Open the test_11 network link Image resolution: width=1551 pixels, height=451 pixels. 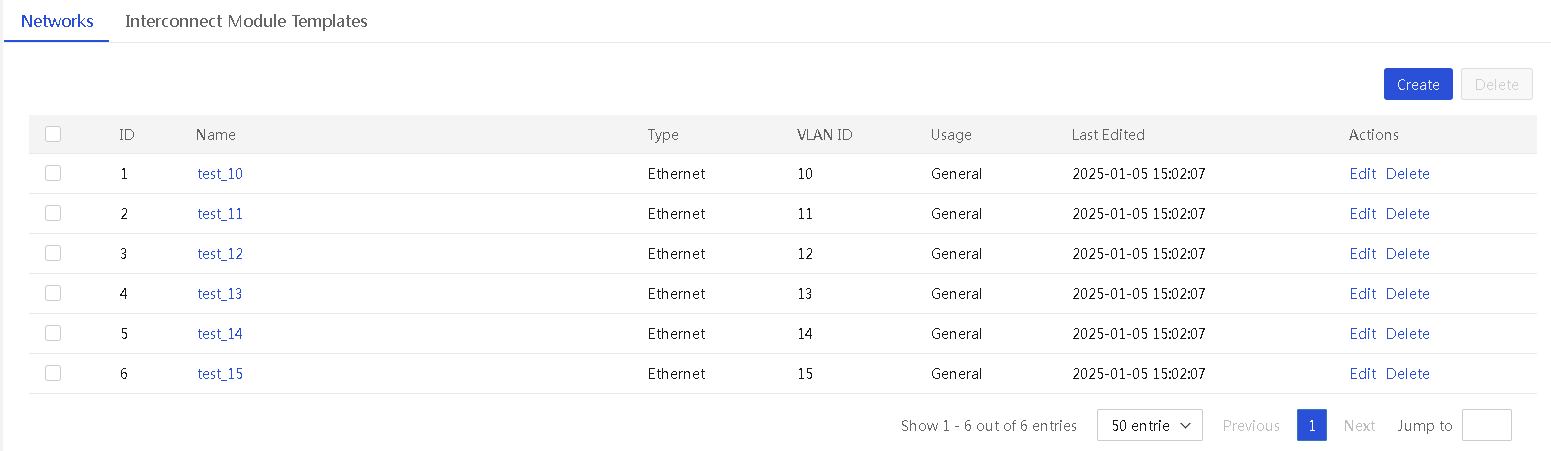[220, 214]
